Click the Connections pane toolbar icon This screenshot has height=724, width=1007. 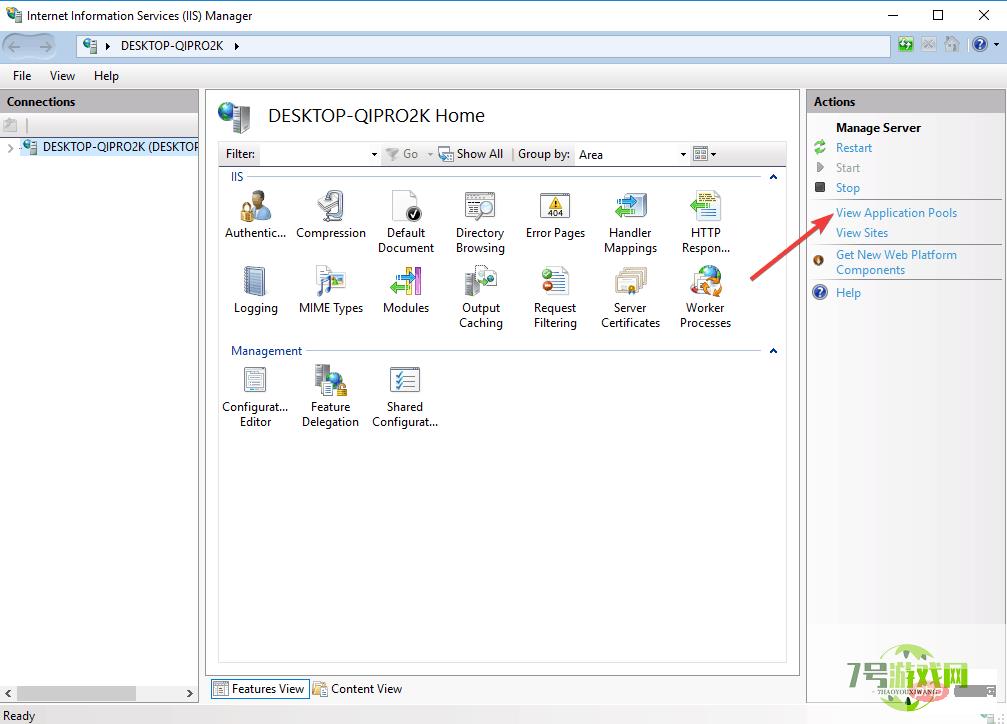pos(10,125)
